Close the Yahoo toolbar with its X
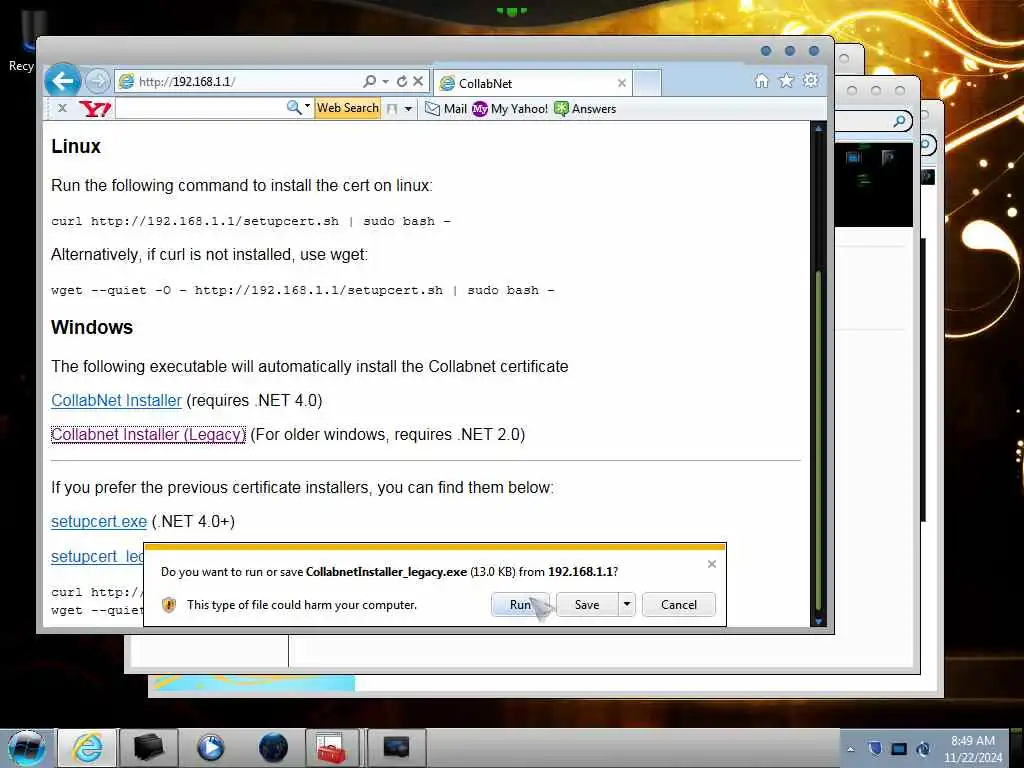The width and height of the screenshot is (1024, 768). (x=63, y=108)
